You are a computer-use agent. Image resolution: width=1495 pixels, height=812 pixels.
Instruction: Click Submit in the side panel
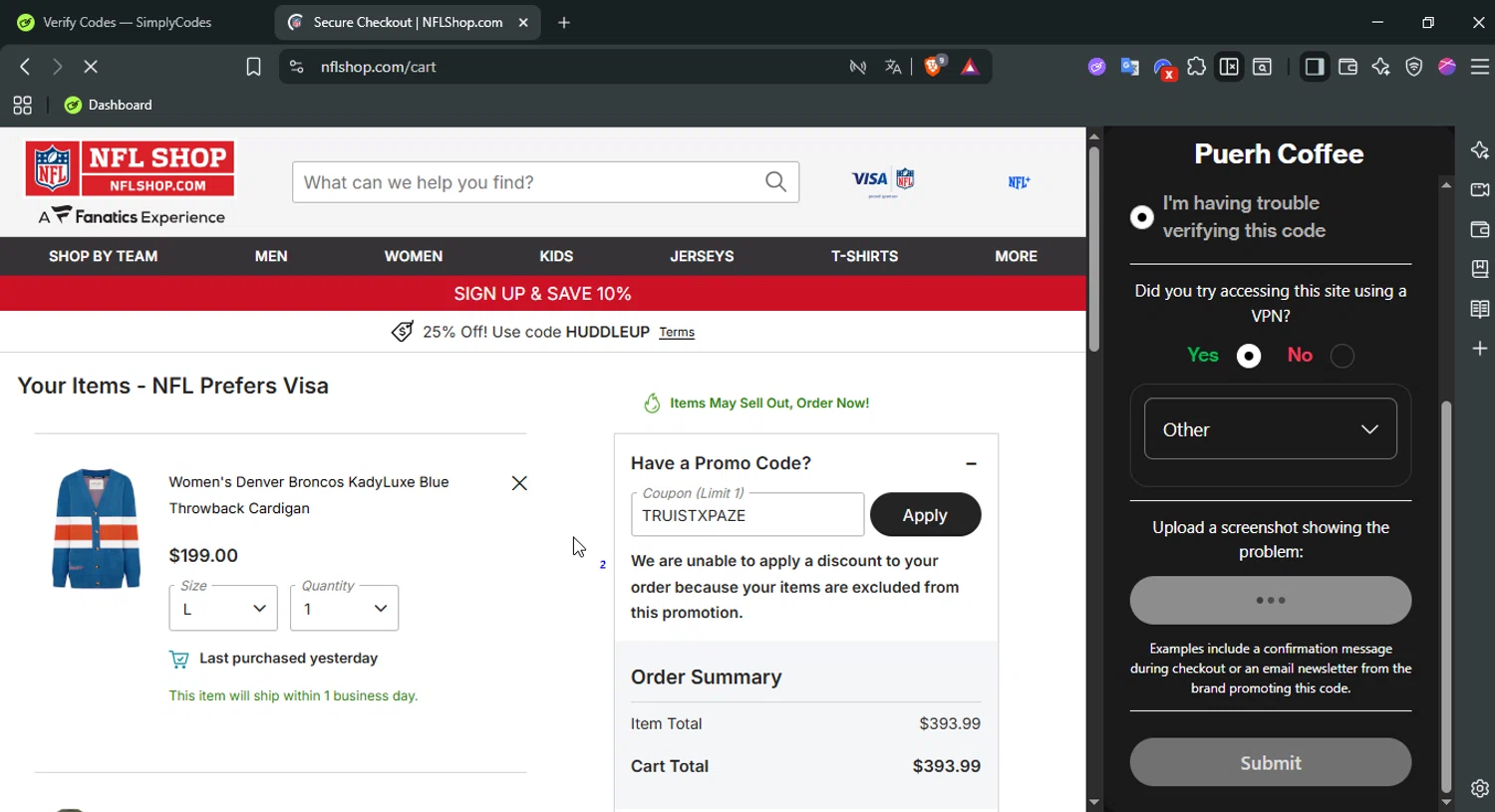[1271, 762]
